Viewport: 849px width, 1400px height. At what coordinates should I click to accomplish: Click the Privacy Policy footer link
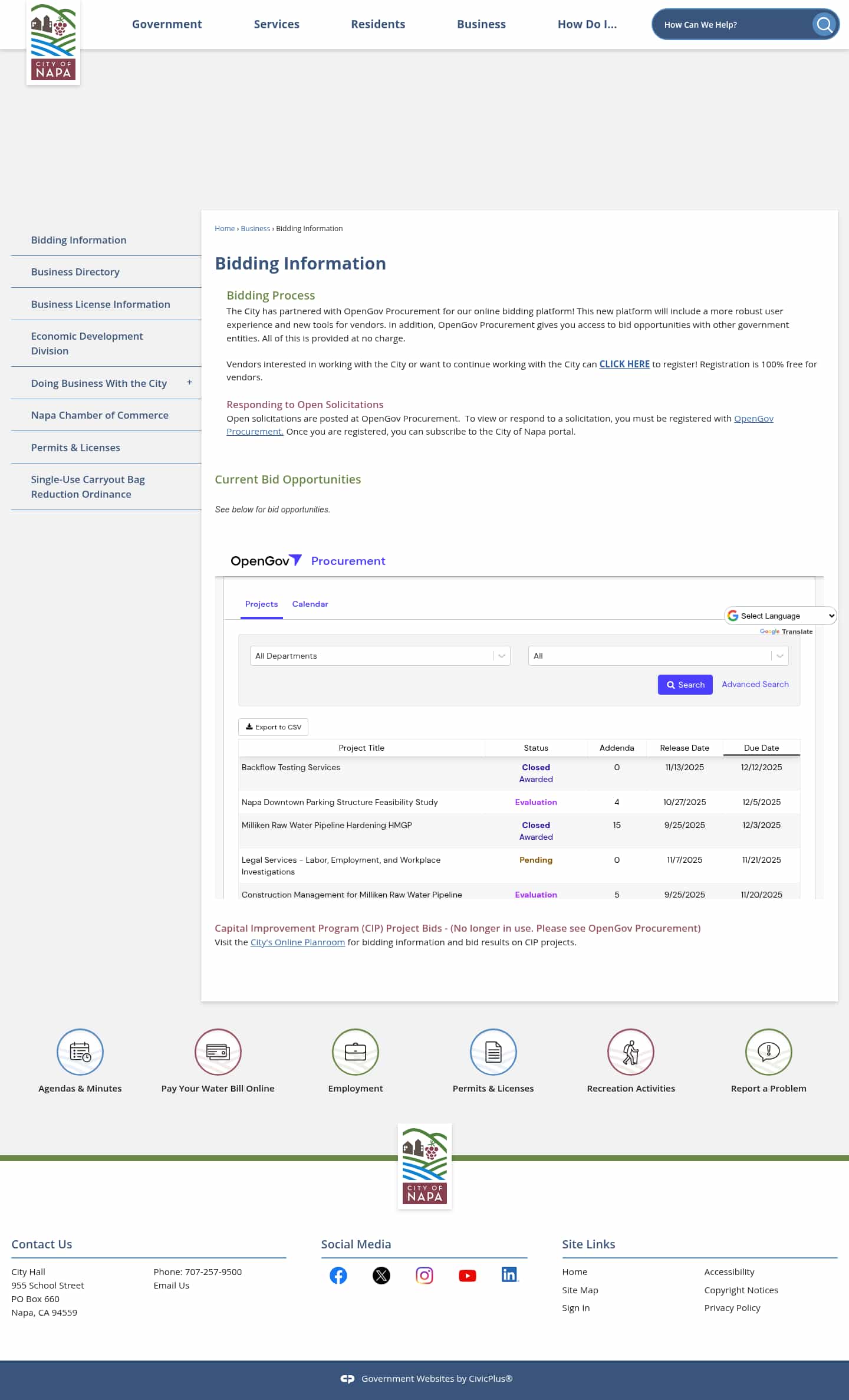click(x=732, y=1307)
